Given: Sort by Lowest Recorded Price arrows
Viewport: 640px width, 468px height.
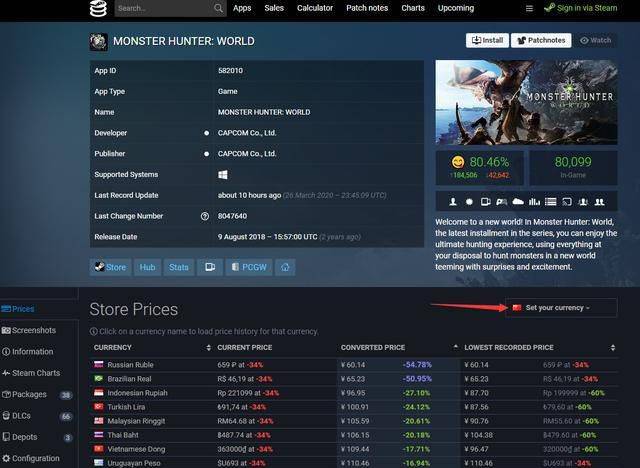Looking at the screenshot, I should (612, 348).
